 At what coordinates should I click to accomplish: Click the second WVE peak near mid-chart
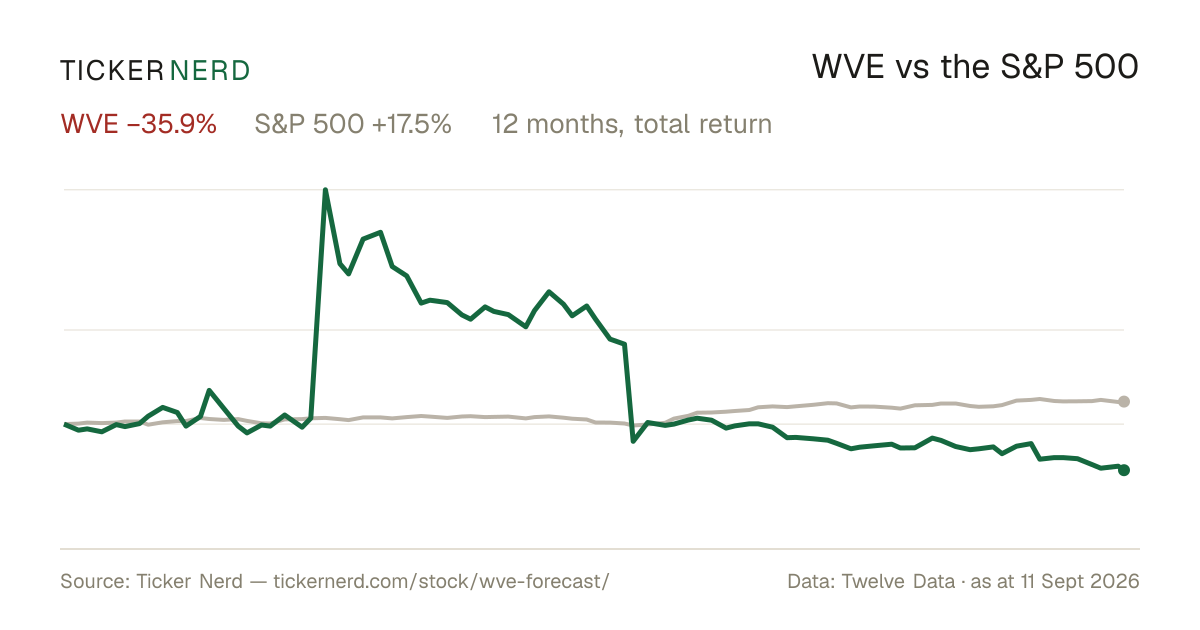coord(549,291)
